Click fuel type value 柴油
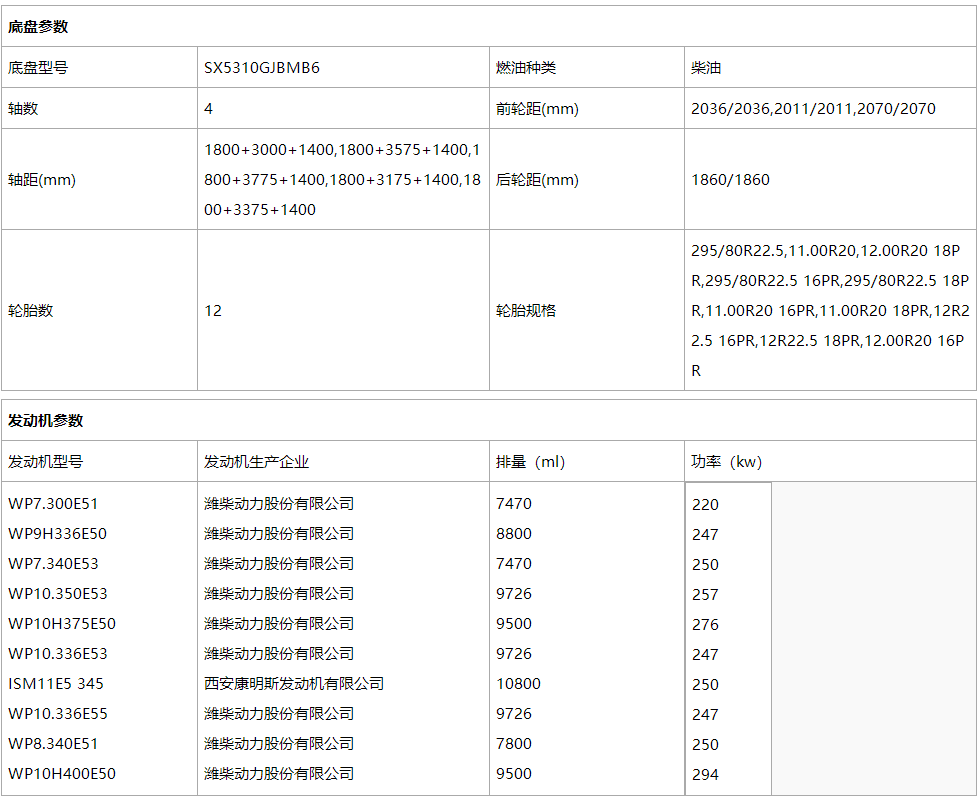978x797 pixels. [x=706, y=67]
